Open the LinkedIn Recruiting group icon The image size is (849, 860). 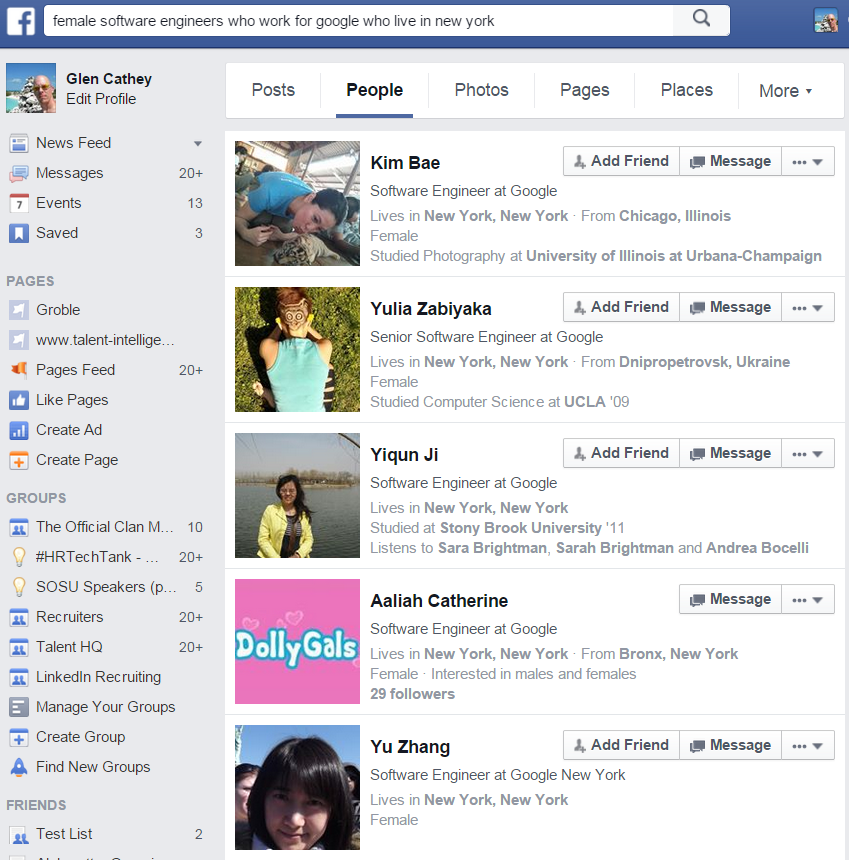pyautogui.click(x=19, y=678)
